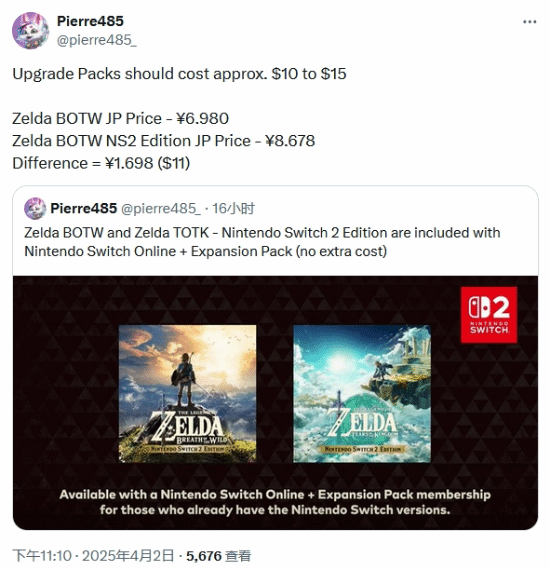Open the three-dot more options menu
This screenshot has width=550, height=570.
(x=529, y=22)
